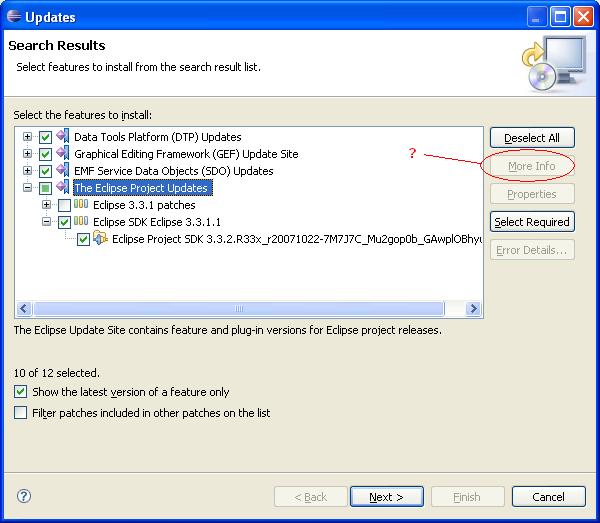Image resolution: width=600 pixels, height=523 pixels.
Task: Enable Filter patches included in other patches
Action: coord(21,413)
